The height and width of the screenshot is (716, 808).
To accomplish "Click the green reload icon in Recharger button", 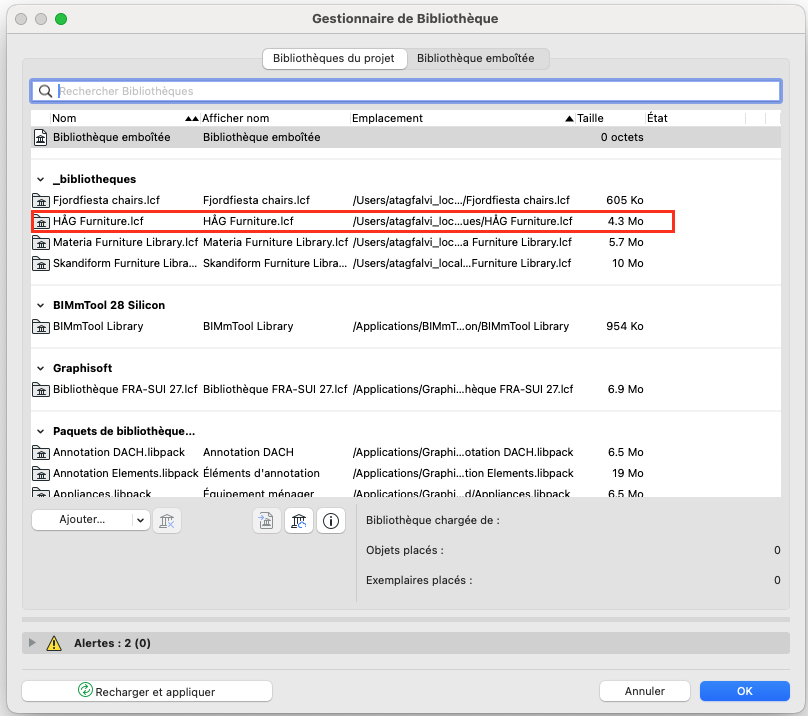I will pyautogui.click(x=85, y=690).
